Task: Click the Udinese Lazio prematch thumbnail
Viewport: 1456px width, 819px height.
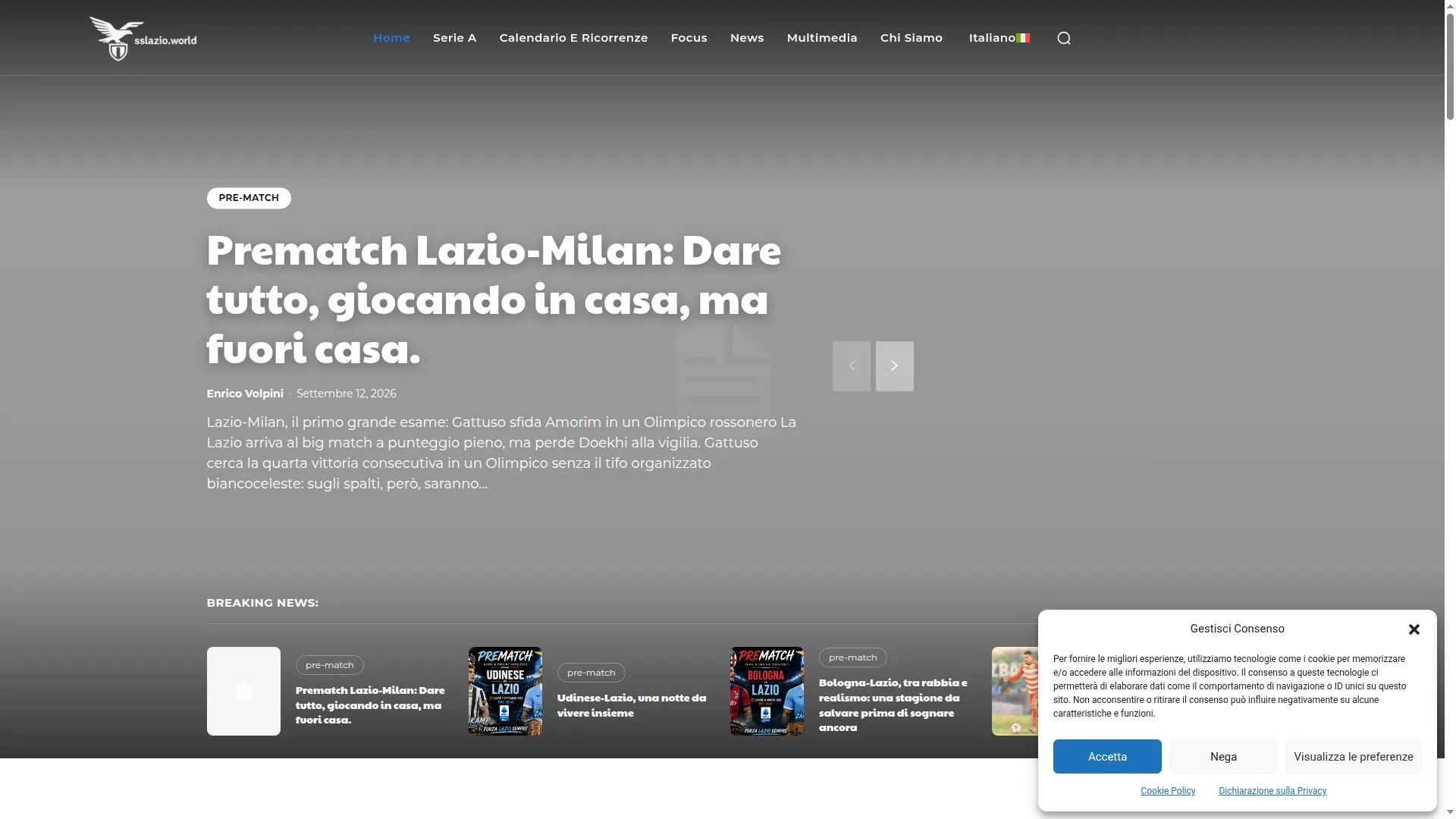Action: [x=505, y=691]
